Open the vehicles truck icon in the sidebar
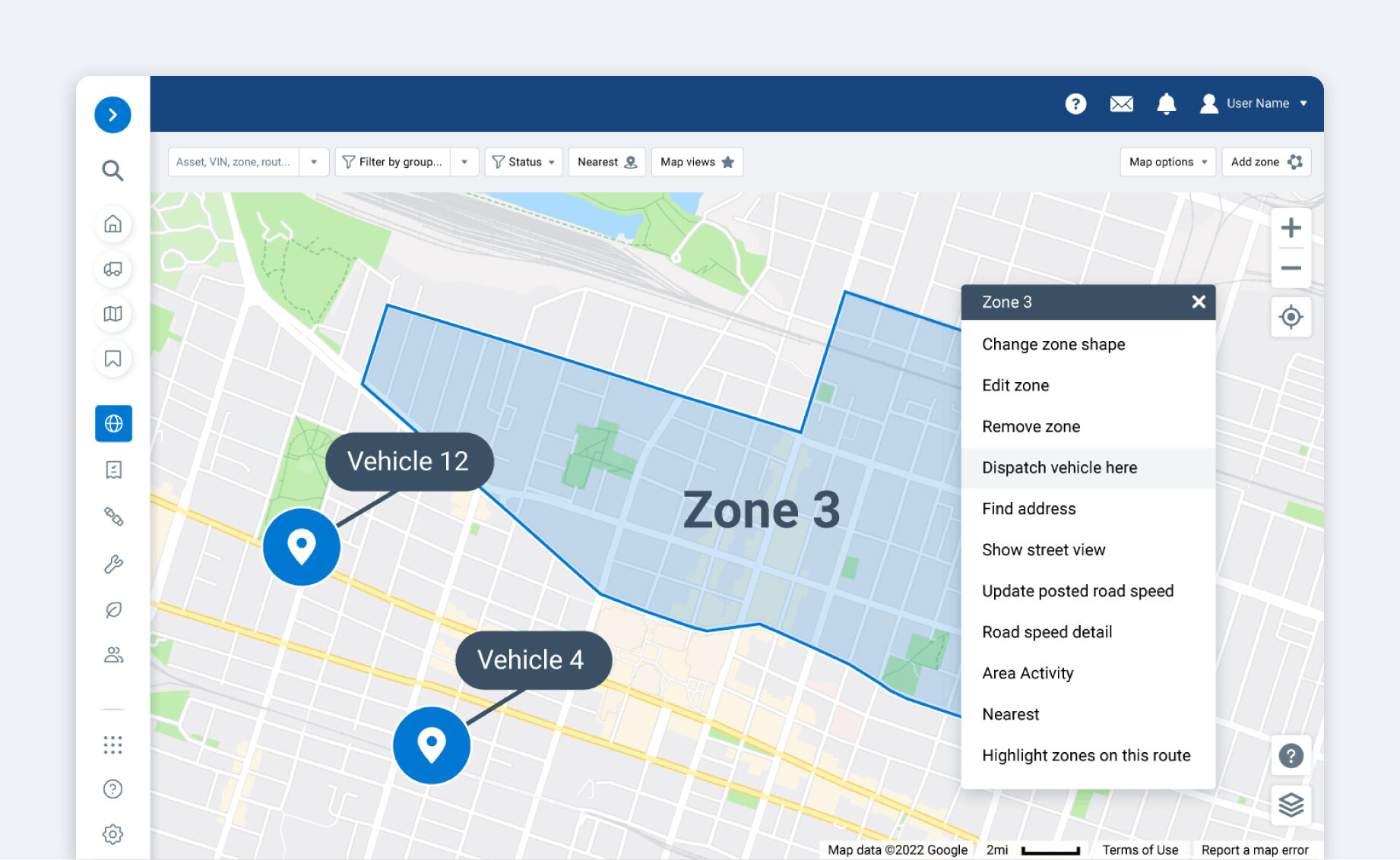 112,269
